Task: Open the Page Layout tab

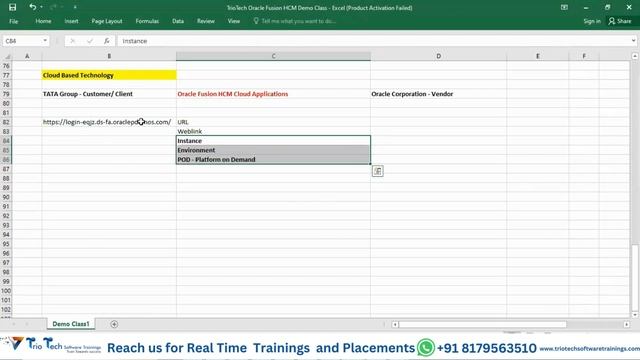Action: [x=107, y=21]
